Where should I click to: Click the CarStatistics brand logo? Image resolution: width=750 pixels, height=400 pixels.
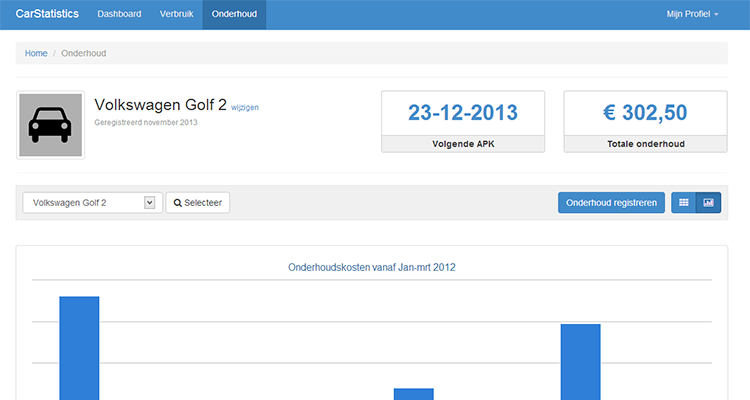(x=47, y=15)
